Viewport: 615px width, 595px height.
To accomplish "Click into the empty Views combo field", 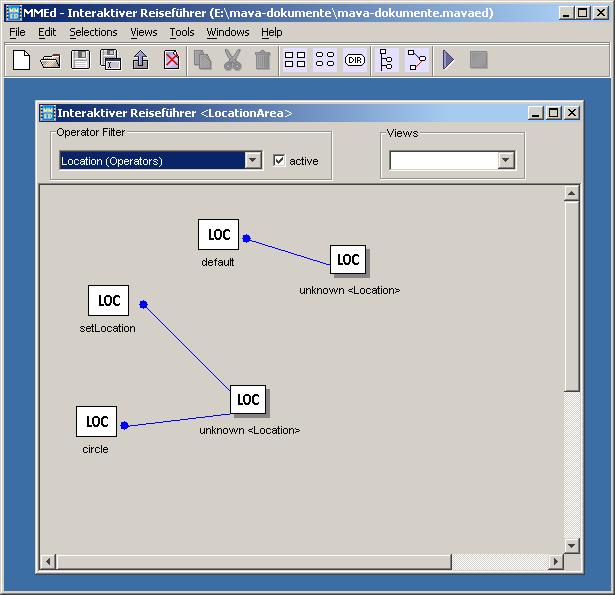I will pyautogui.click(x=444, y=160).
